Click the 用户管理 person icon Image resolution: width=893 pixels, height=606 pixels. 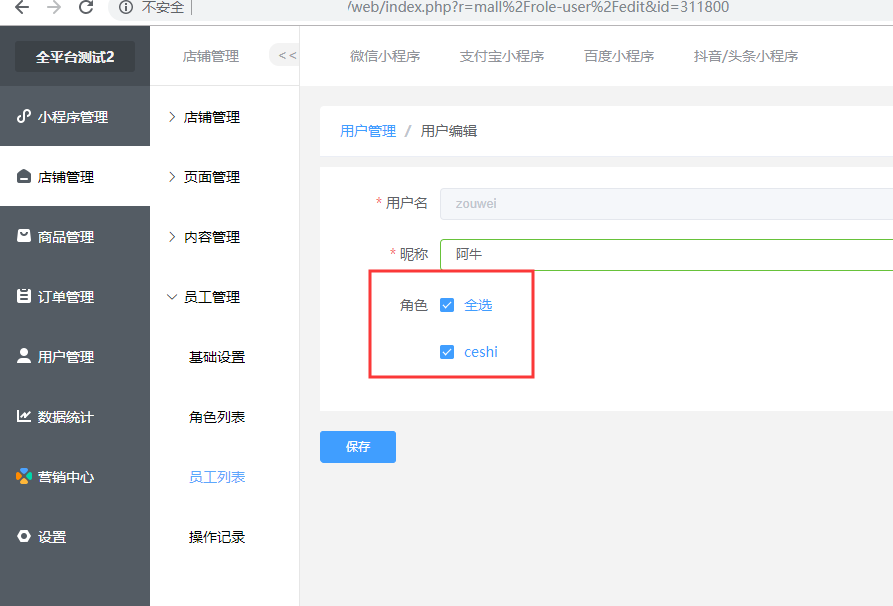click(x=23, y=356)
